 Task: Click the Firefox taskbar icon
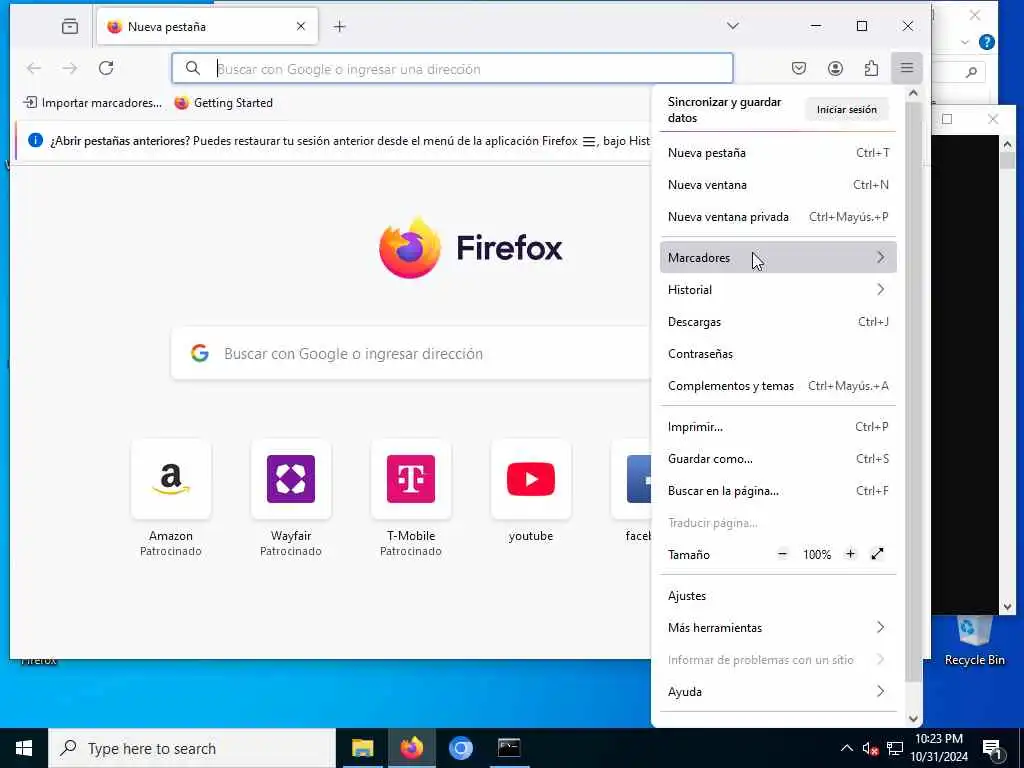[x=411, y=748]
